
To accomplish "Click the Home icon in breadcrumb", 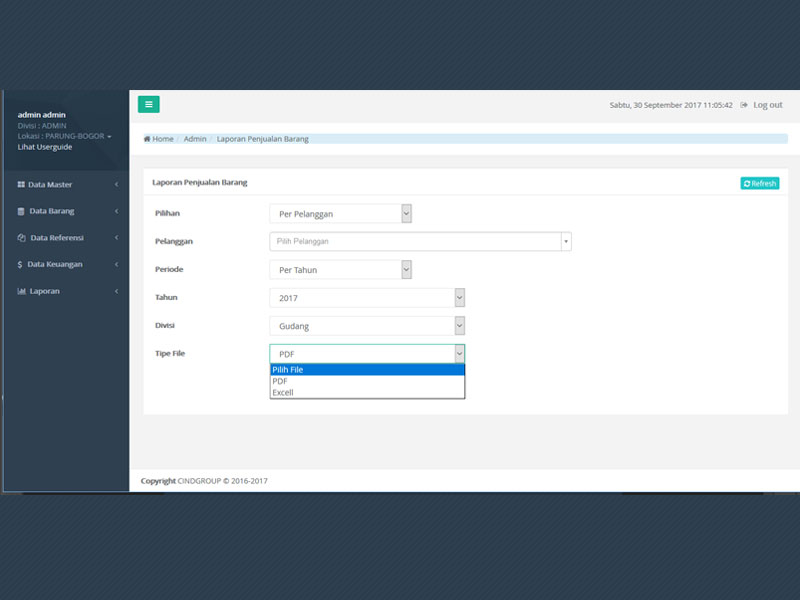I will point(147,139).
